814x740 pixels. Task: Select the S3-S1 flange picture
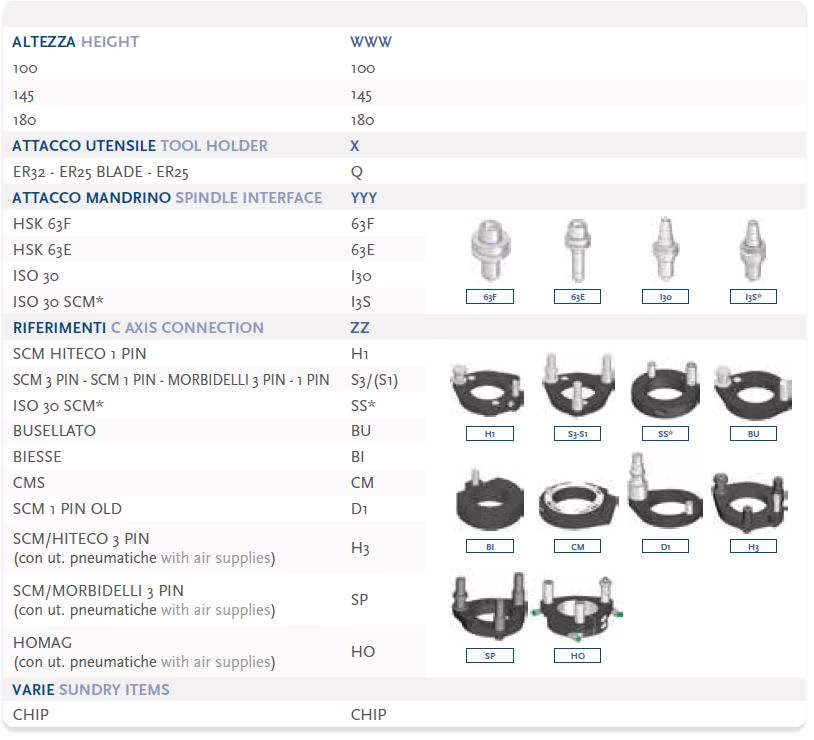(x=577, y=389)
